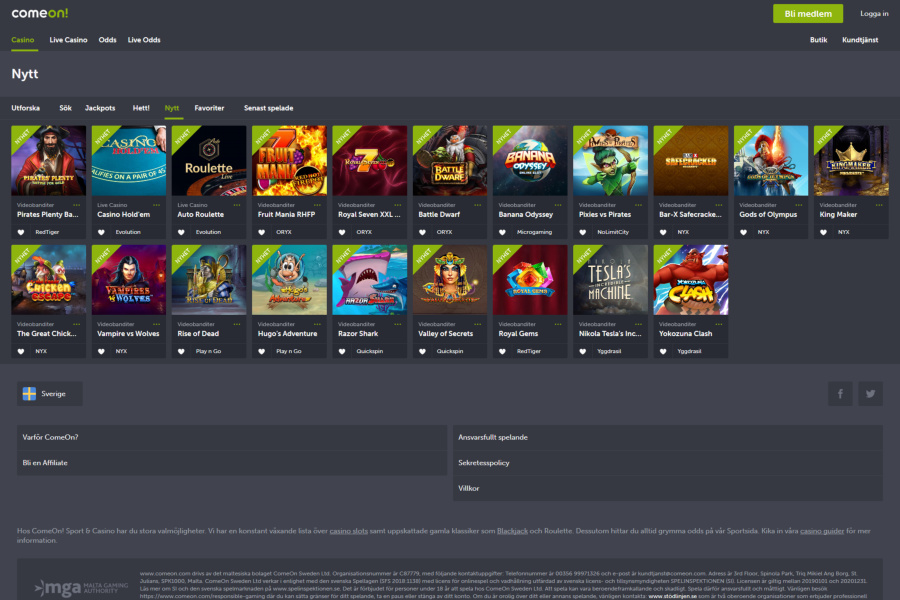Click heart icon on Royal Gems

[x=502, y=351]
